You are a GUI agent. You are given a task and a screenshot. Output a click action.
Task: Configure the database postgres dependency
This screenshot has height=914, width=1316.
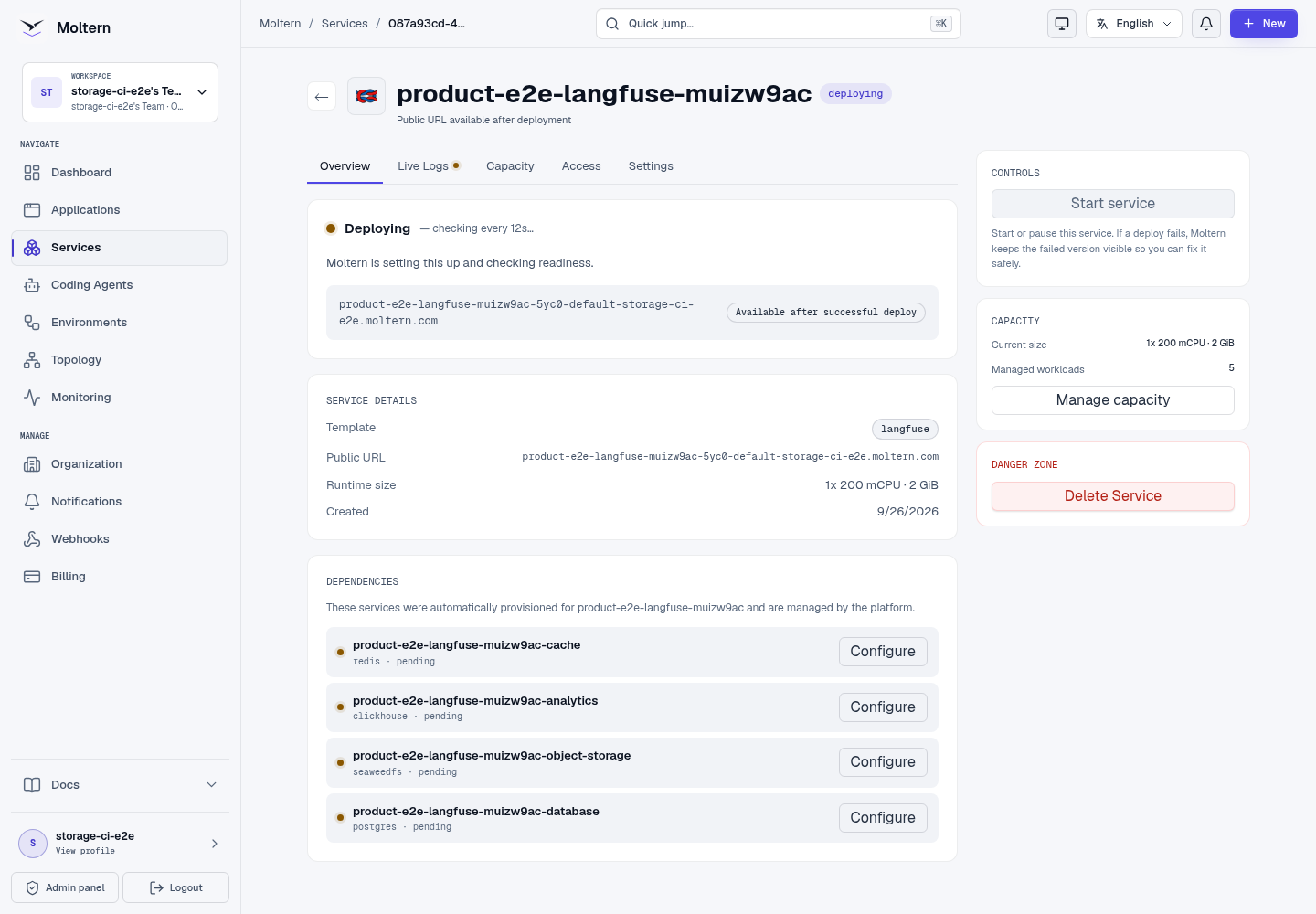coord(883,818)
